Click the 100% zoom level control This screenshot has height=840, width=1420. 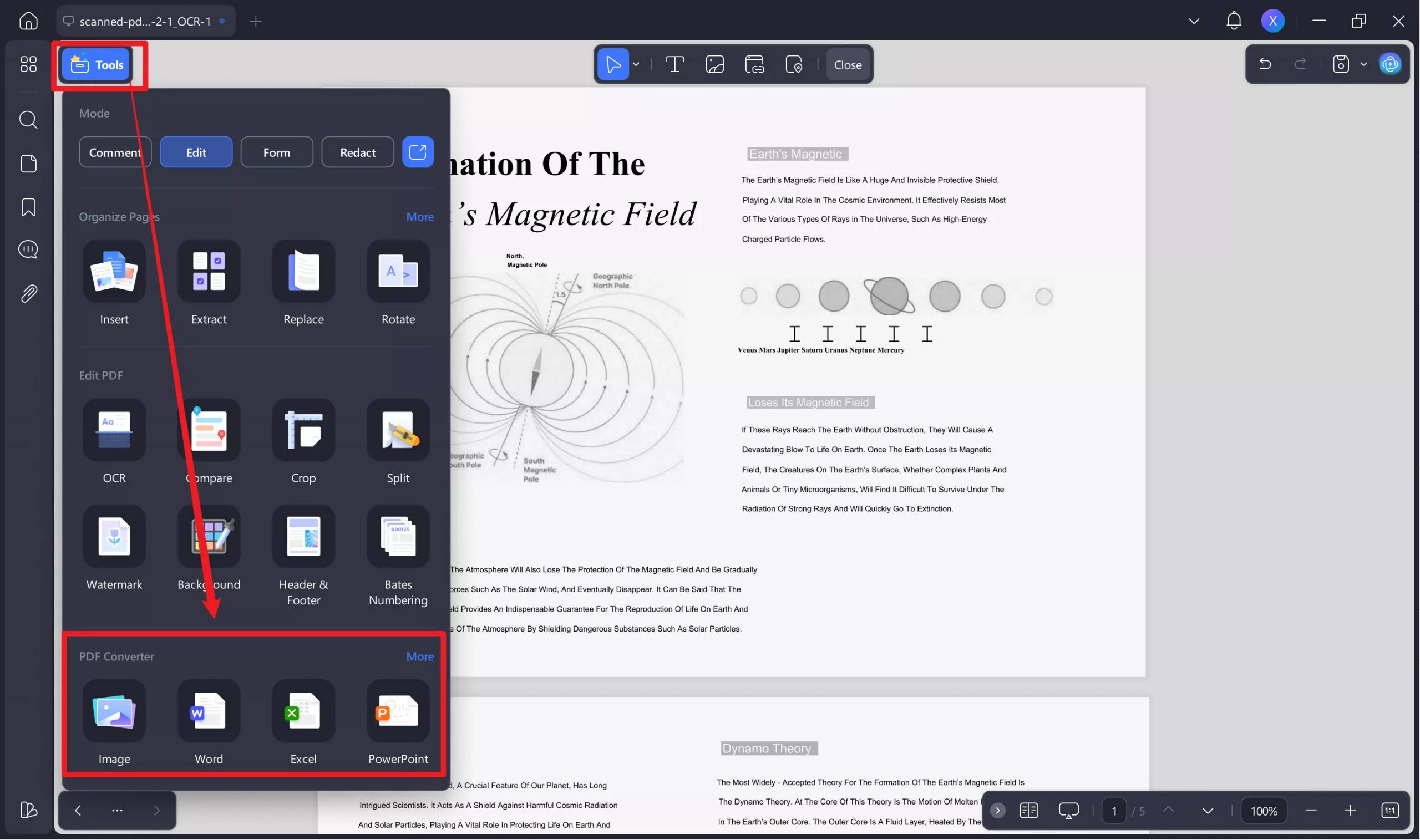(1263, 810)
